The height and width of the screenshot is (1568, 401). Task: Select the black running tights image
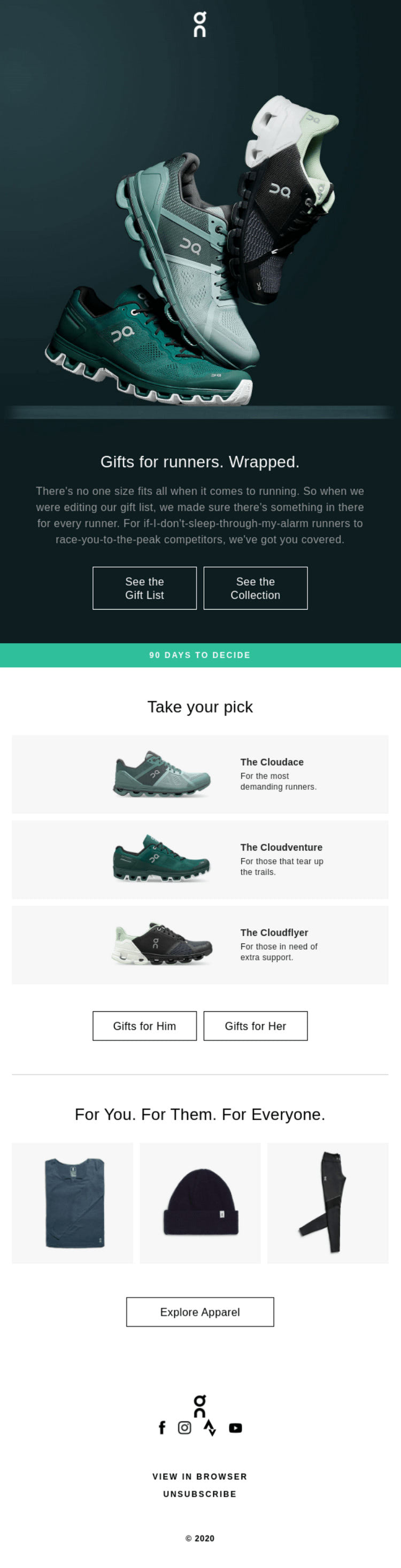pyautogui.click(x=328, y=1203)
